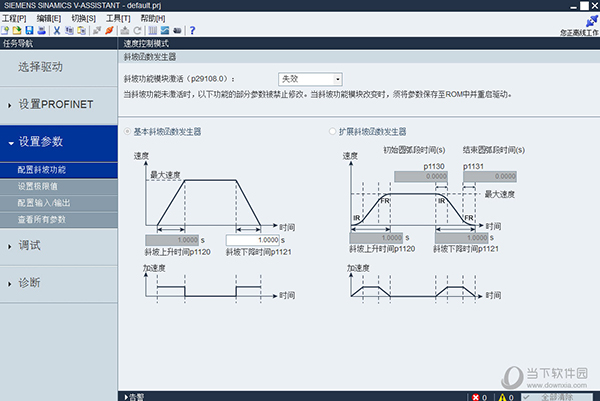The image size is (600, 401).
Task: Click extended 斜坡下降时间p1121 value field
Action: [x=461, y=238]
